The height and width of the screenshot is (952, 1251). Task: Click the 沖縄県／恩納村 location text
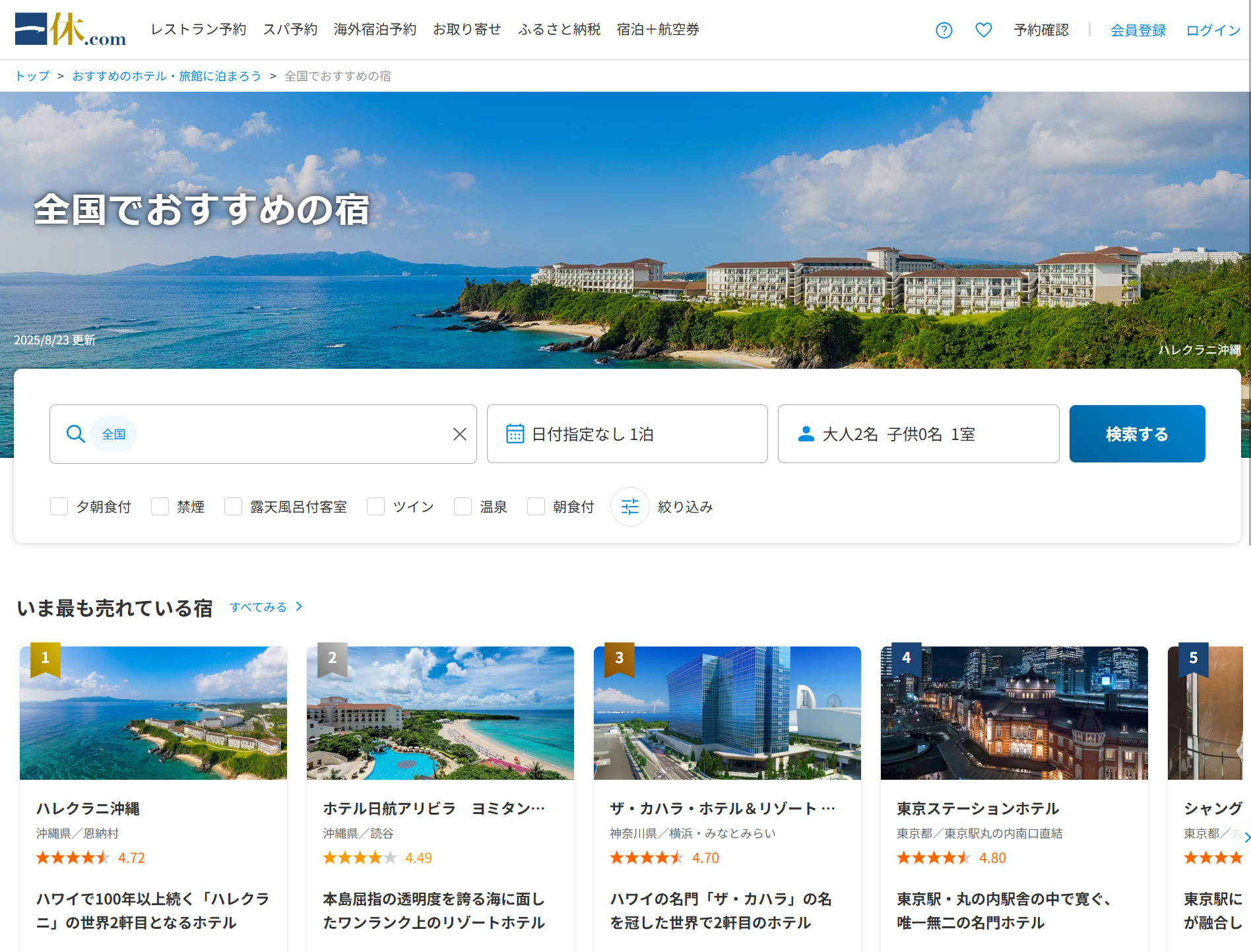click(x=77, y=833)
